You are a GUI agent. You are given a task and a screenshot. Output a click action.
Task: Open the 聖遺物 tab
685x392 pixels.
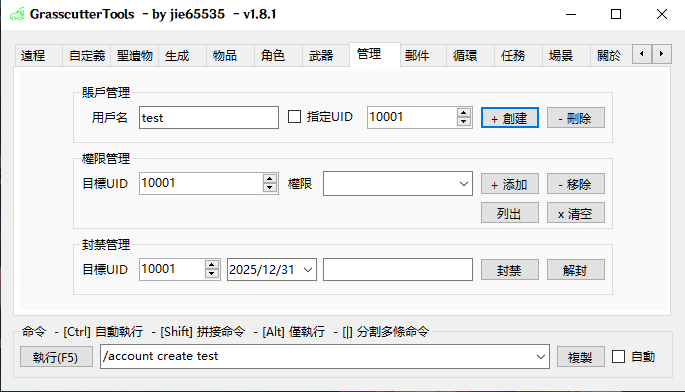135,56
